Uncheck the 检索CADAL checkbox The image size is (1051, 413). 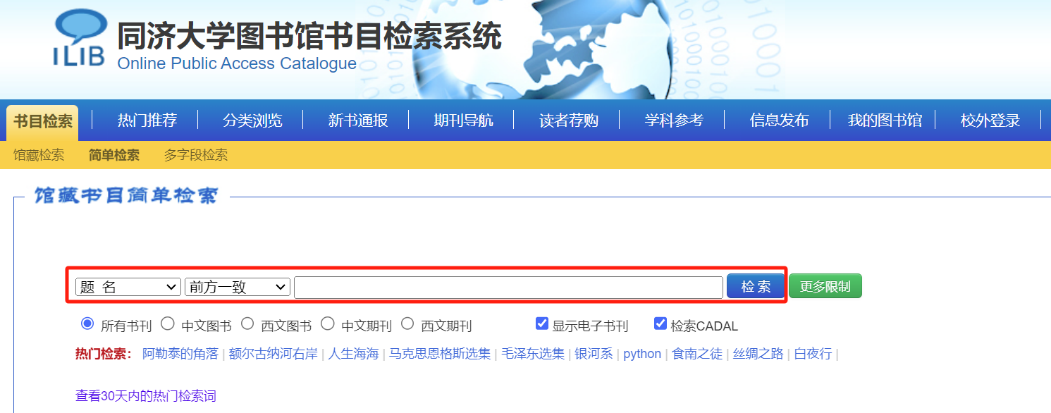coord(660,324)
